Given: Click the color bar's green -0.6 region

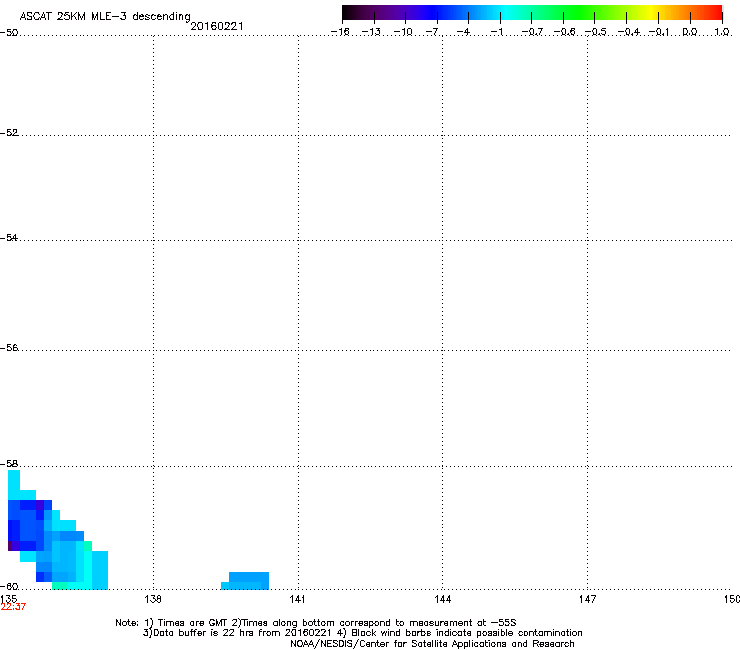Looking at the screenshot, I should (563, 13).
